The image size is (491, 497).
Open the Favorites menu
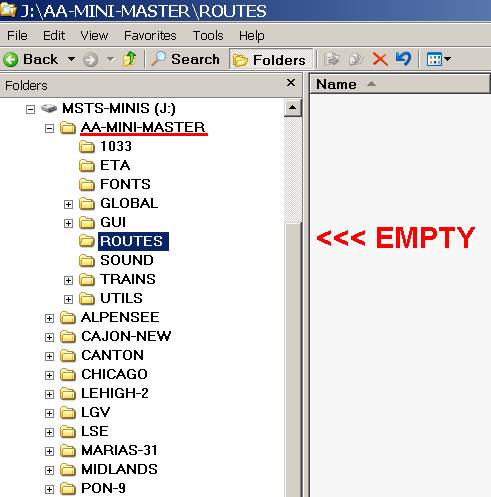(150, 35)
